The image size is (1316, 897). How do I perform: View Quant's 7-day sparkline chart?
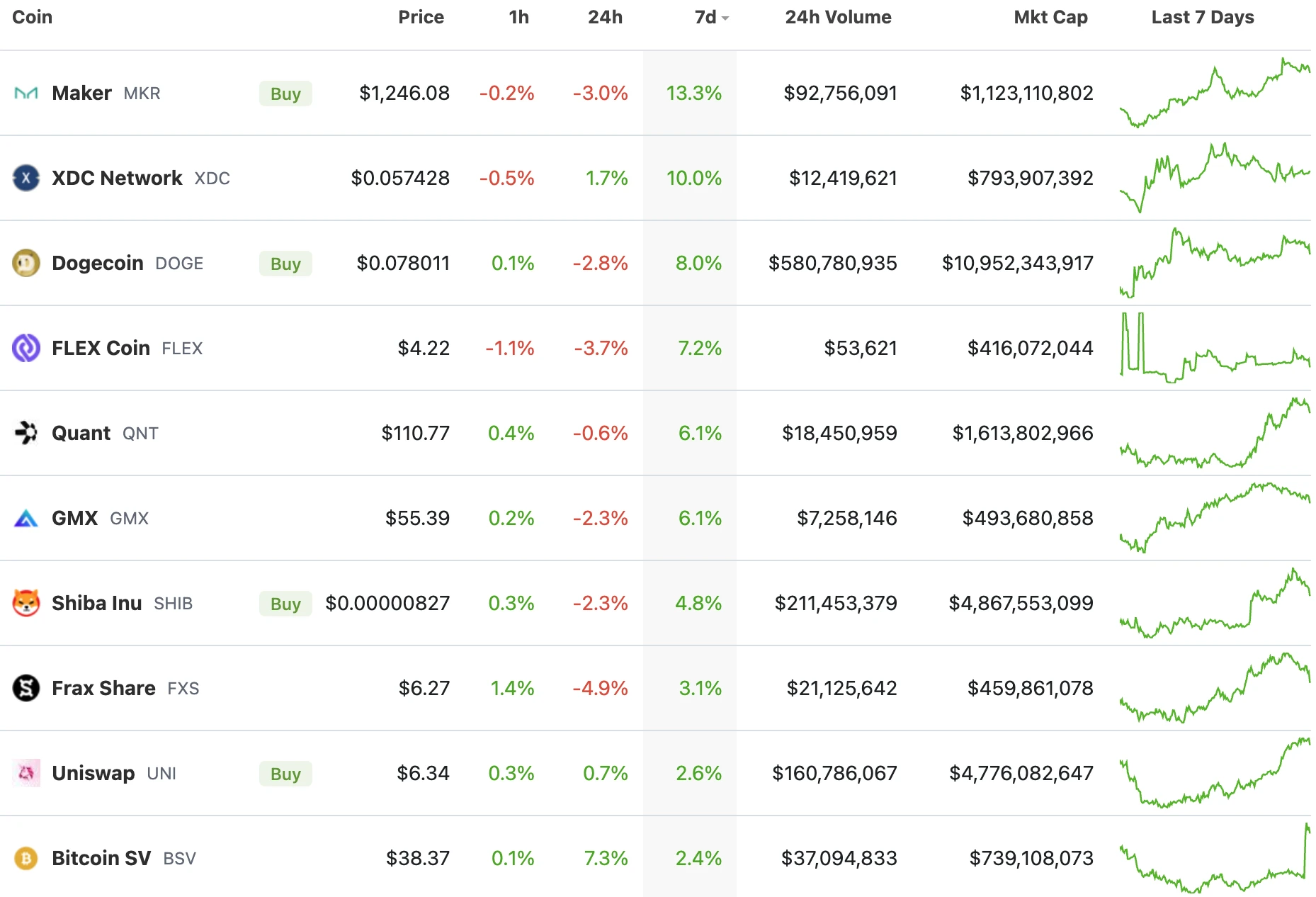click(1215, 433)
